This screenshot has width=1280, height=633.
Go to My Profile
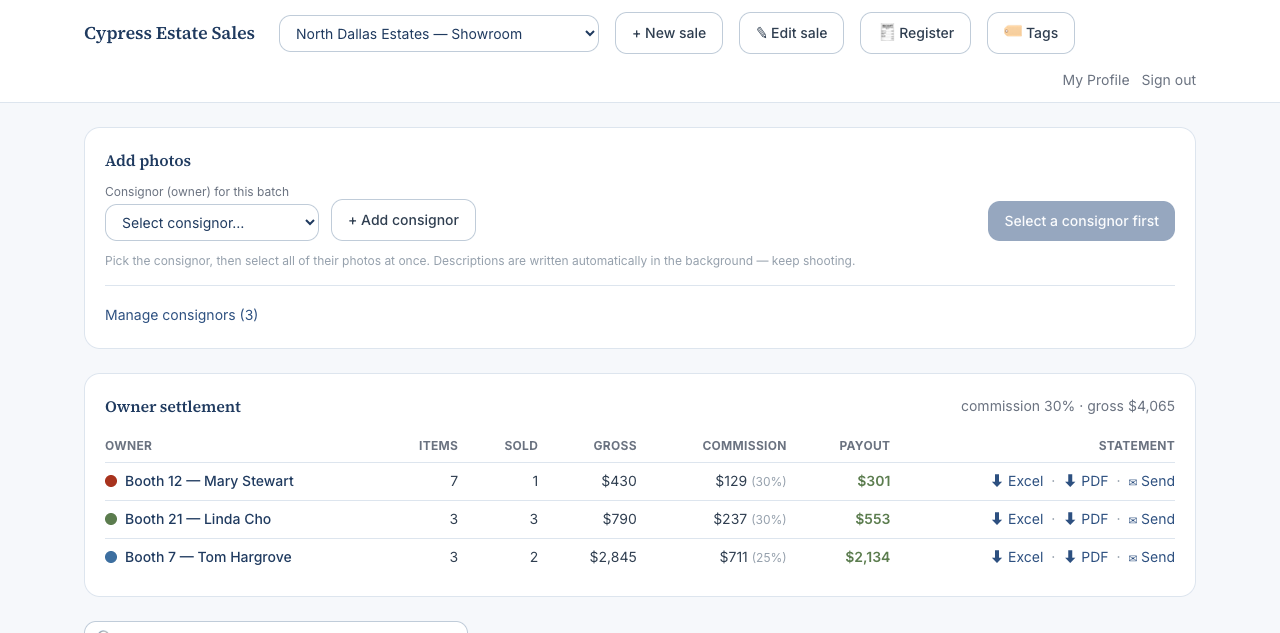coord(1096,80)
